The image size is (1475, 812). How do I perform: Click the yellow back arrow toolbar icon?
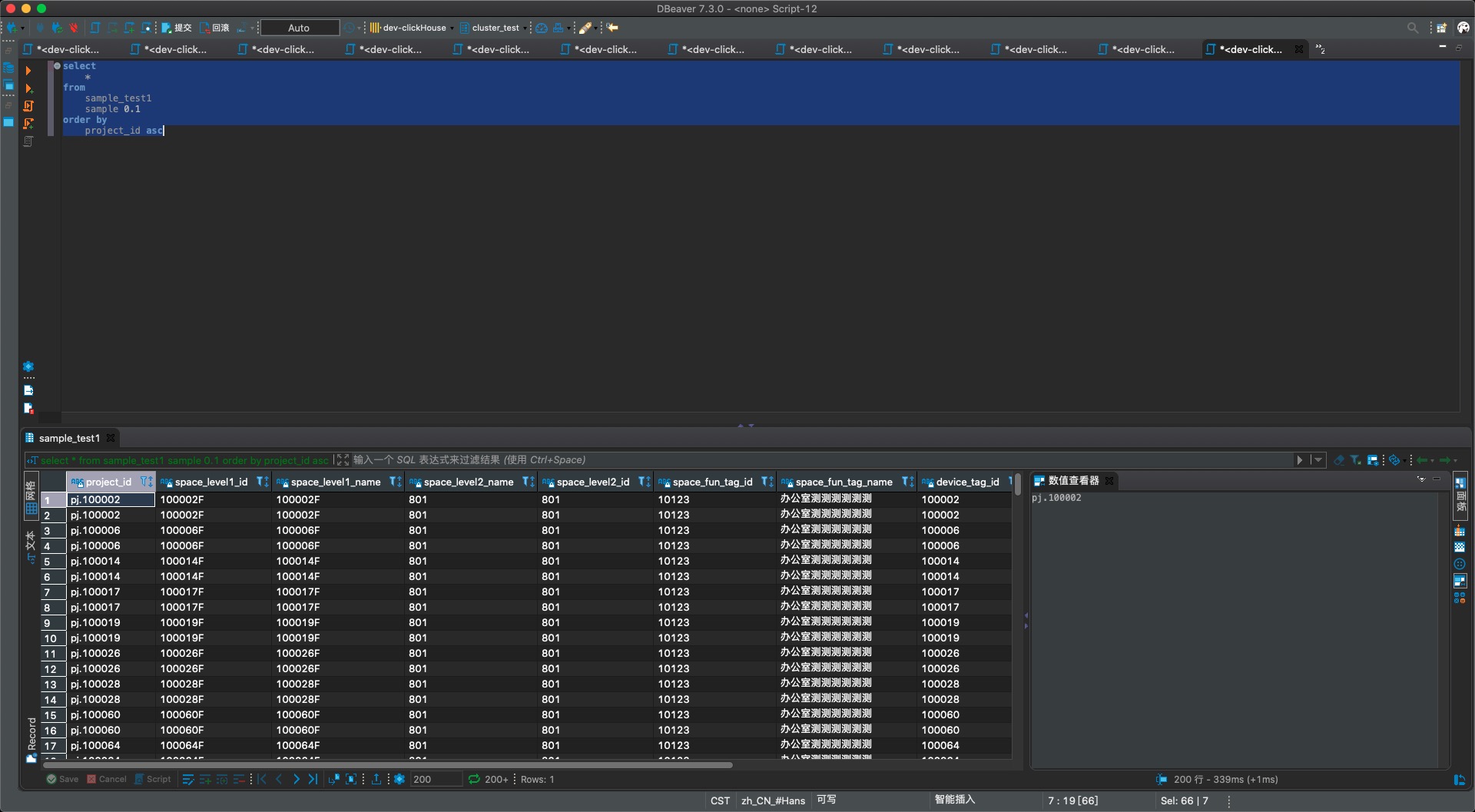612,28
